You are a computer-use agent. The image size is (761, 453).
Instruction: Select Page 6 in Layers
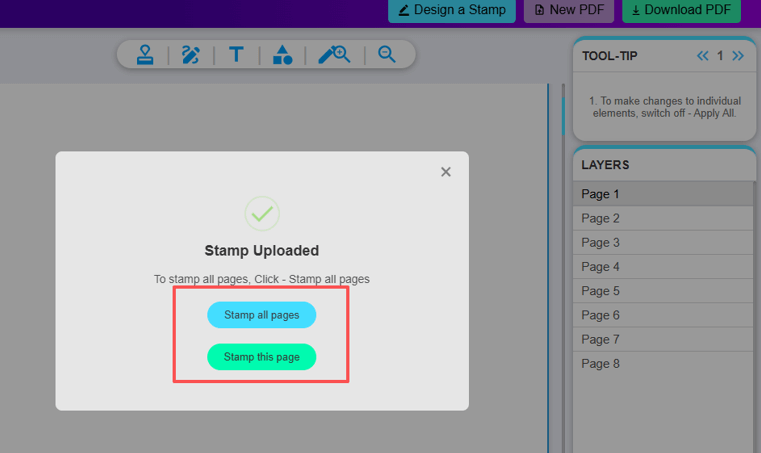tap(663, 315)
